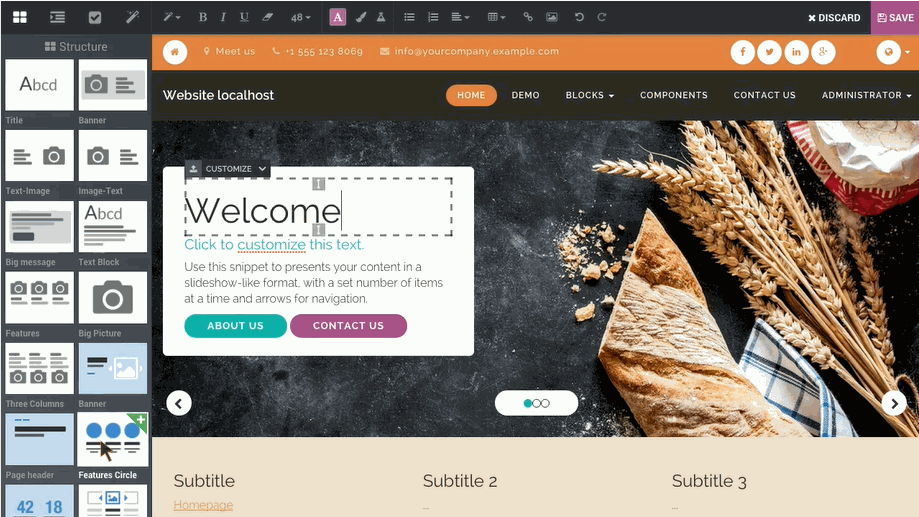This screenshot has height=517, width=919.
Task: Undo the last edit
Action: coord(579,17)
